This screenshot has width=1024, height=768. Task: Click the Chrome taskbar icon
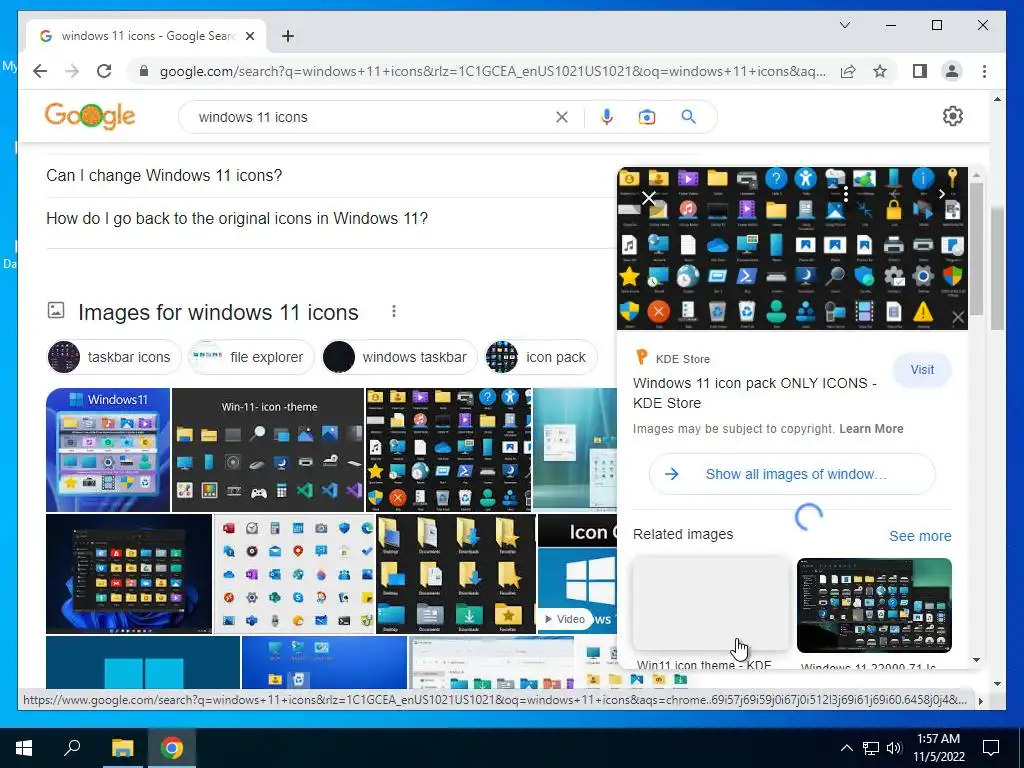point(172,748)
